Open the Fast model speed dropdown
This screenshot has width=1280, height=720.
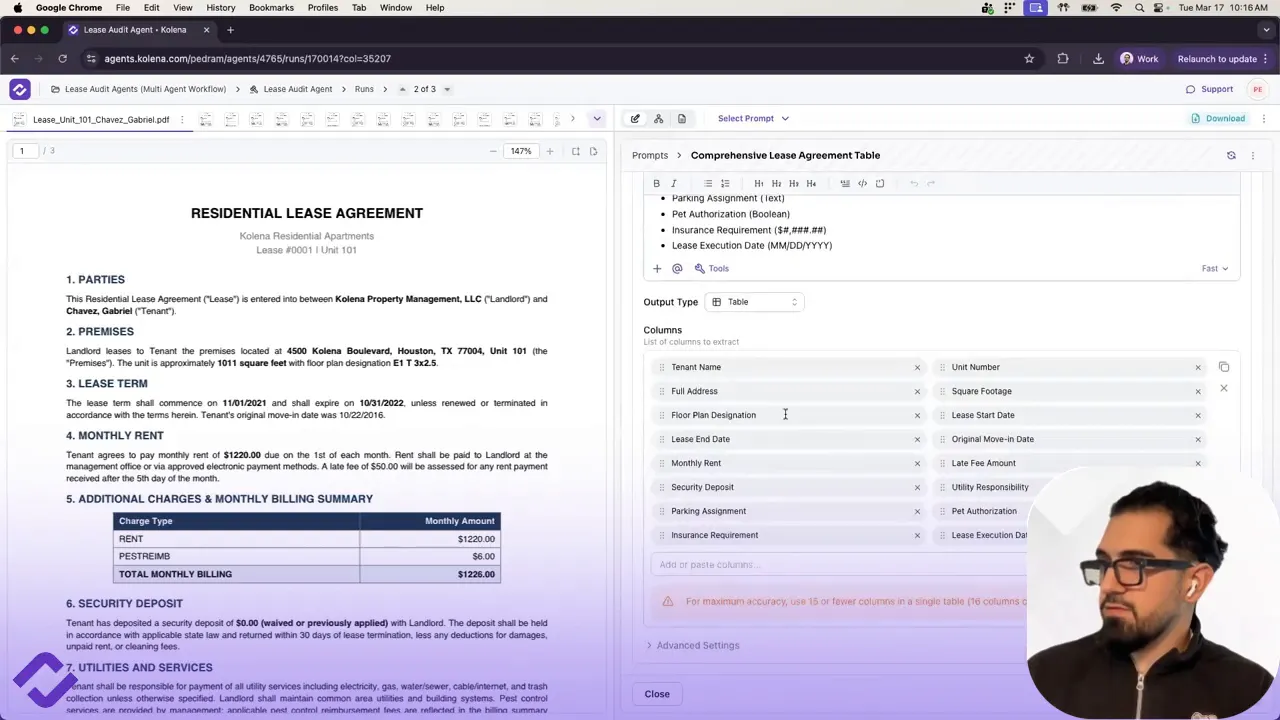(x=1215, y=268)
